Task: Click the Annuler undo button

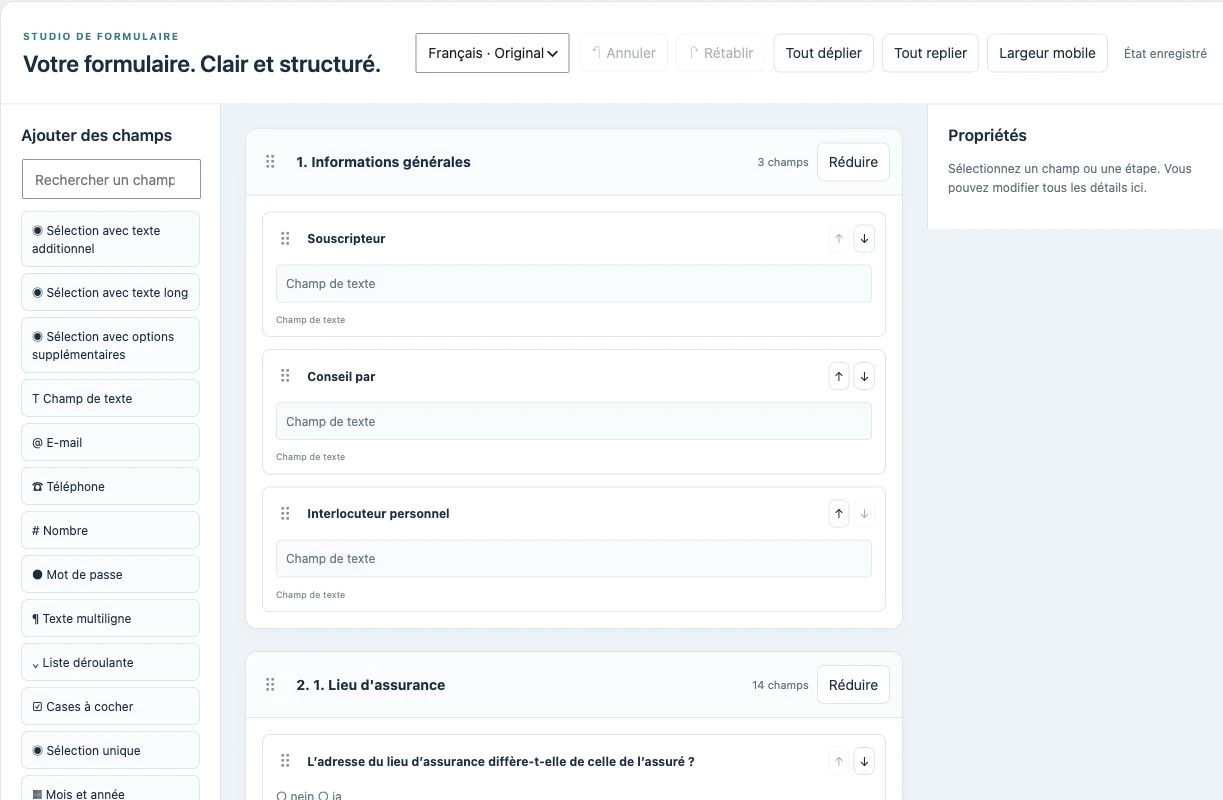Action: click(623, 53)
